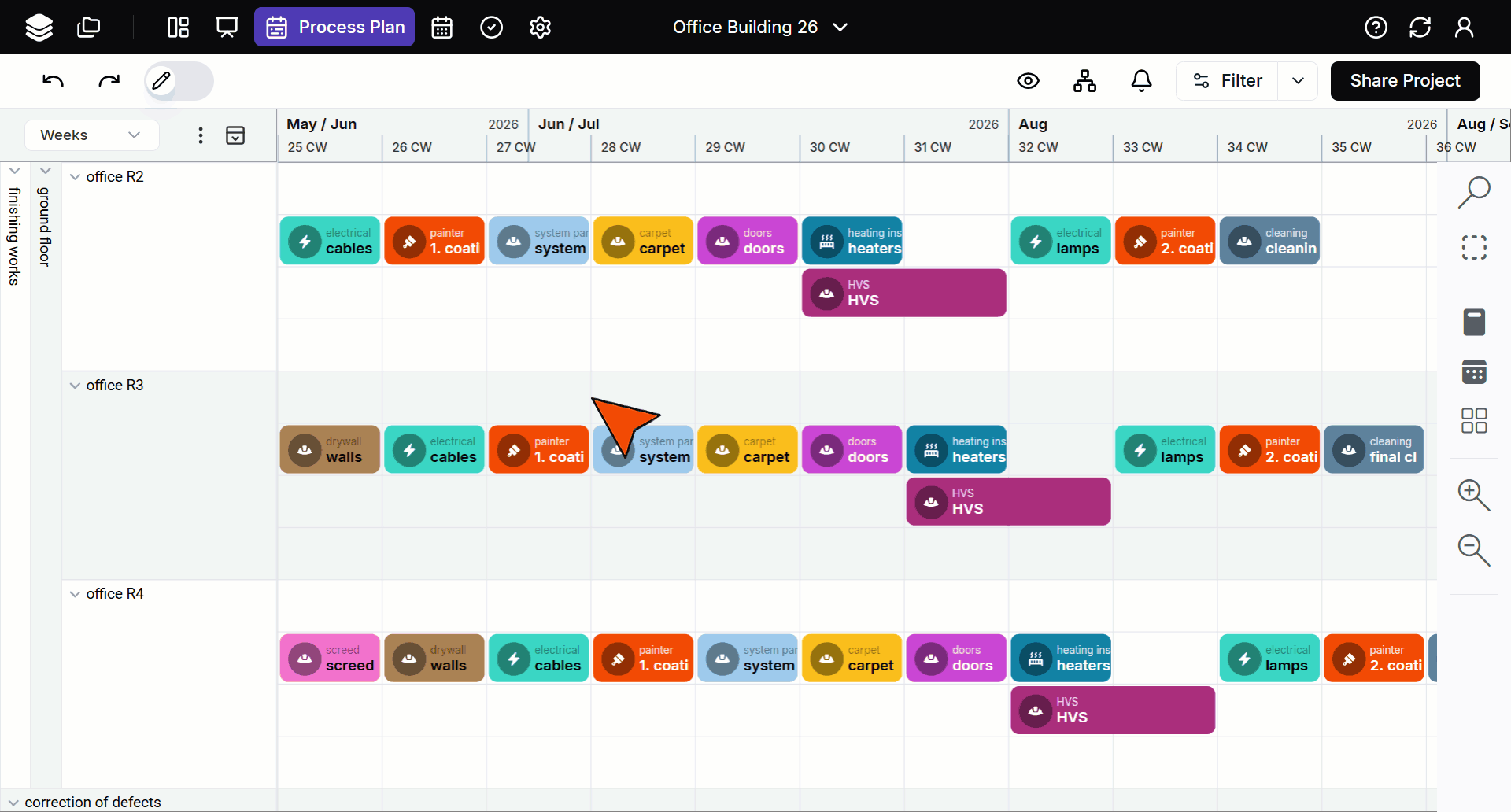Zoom out of the timeline

pyautogui.click(x=1473, y=549)
